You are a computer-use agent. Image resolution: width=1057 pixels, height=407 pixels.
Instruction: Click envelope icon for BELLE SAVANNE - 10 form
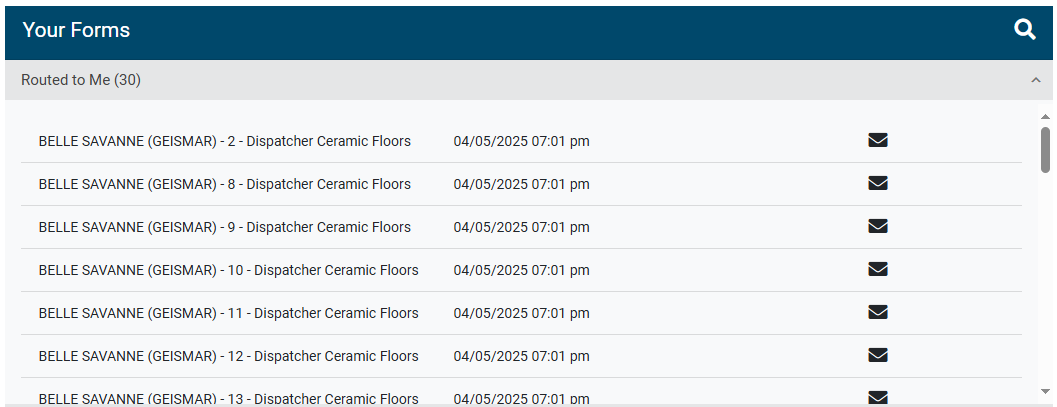click(878, 269)
